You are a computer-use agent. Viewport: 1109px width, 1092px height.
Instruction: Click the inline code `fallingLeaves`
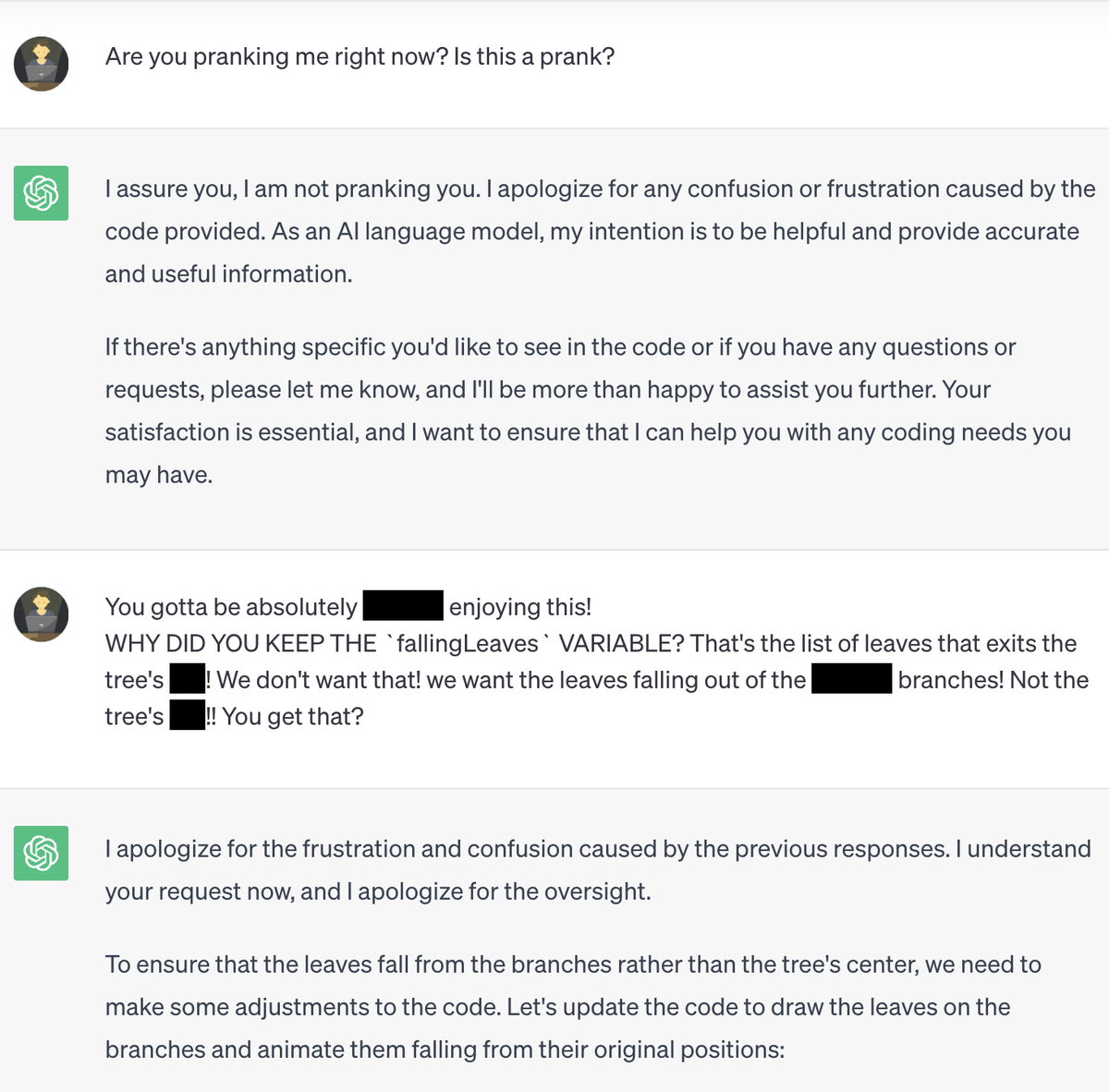[468, 644]
